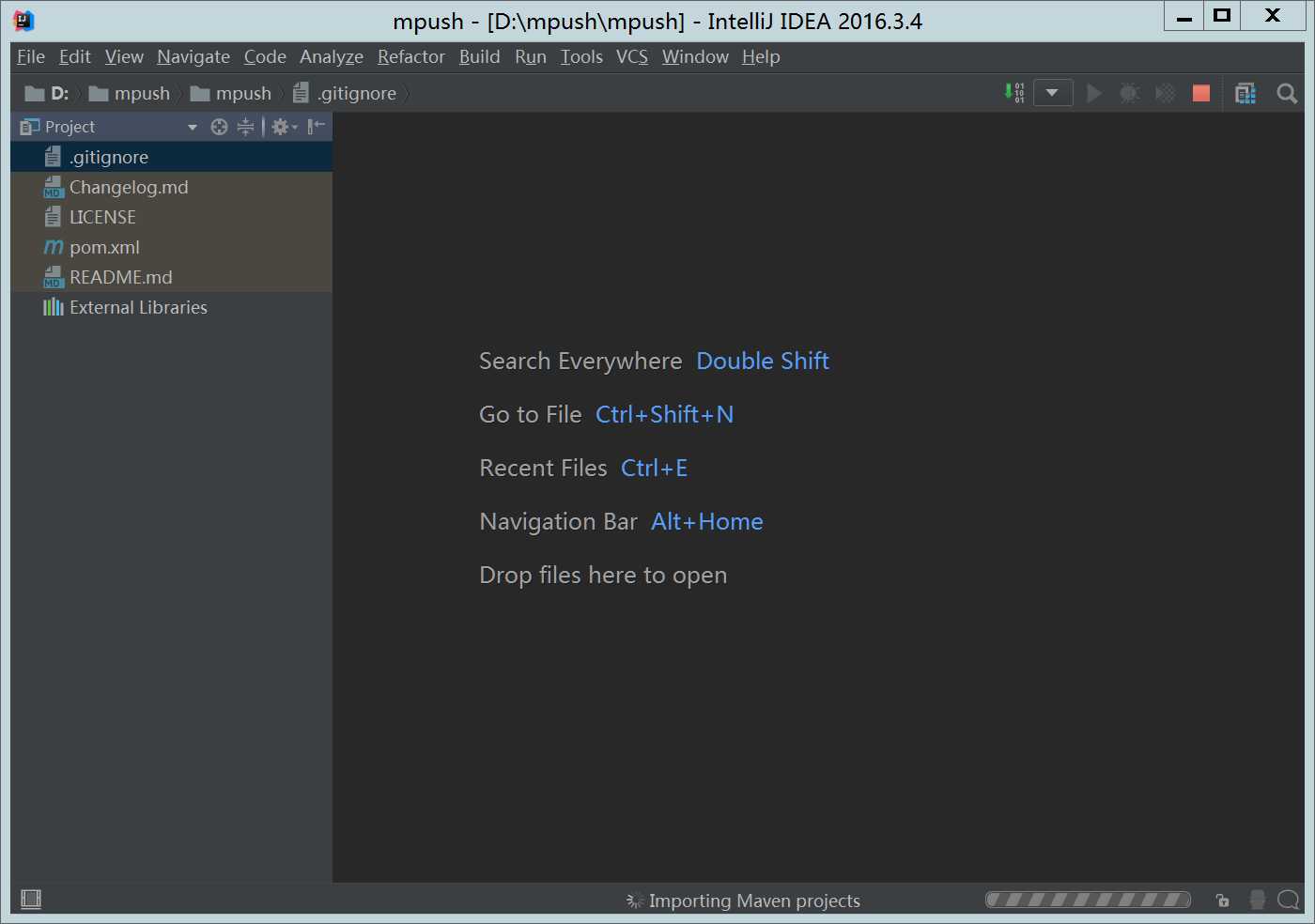Image resolution: width=1315 pixels, height=924 pixels.
Task: Click second mpush folder breadcrumb
Action: pyautogui.click(x=231, y=93)
